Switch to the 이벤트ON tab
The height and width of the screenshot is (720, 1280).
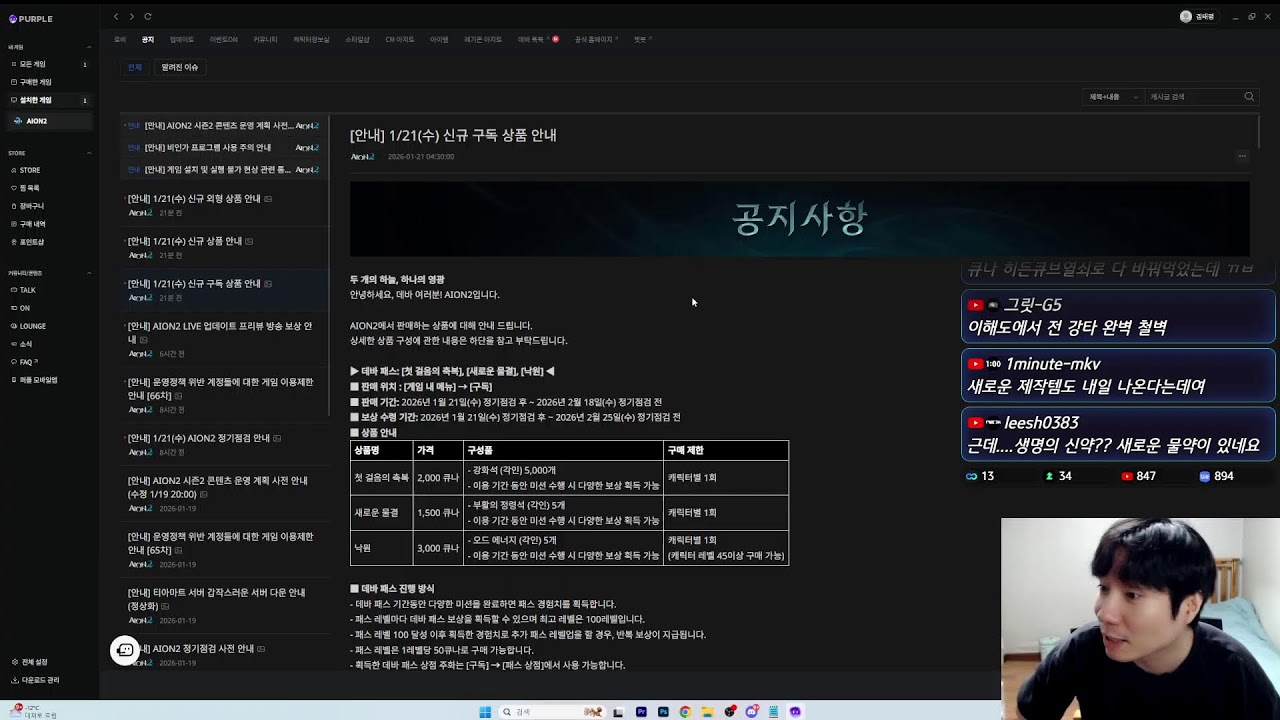point(224,39)
